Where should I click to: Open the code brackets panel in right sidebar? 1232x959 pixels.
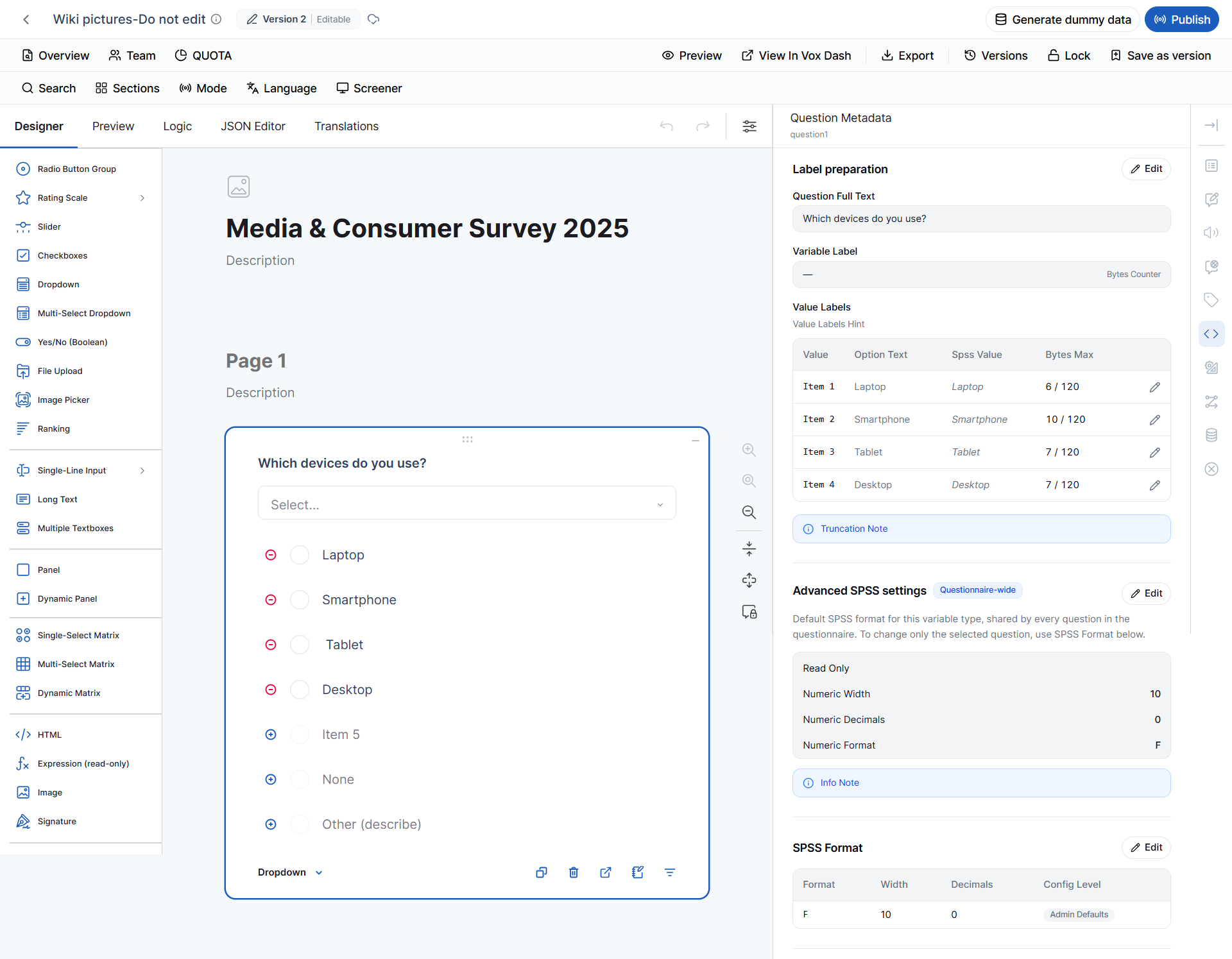pyautogui.click(x=1211, y=334)
